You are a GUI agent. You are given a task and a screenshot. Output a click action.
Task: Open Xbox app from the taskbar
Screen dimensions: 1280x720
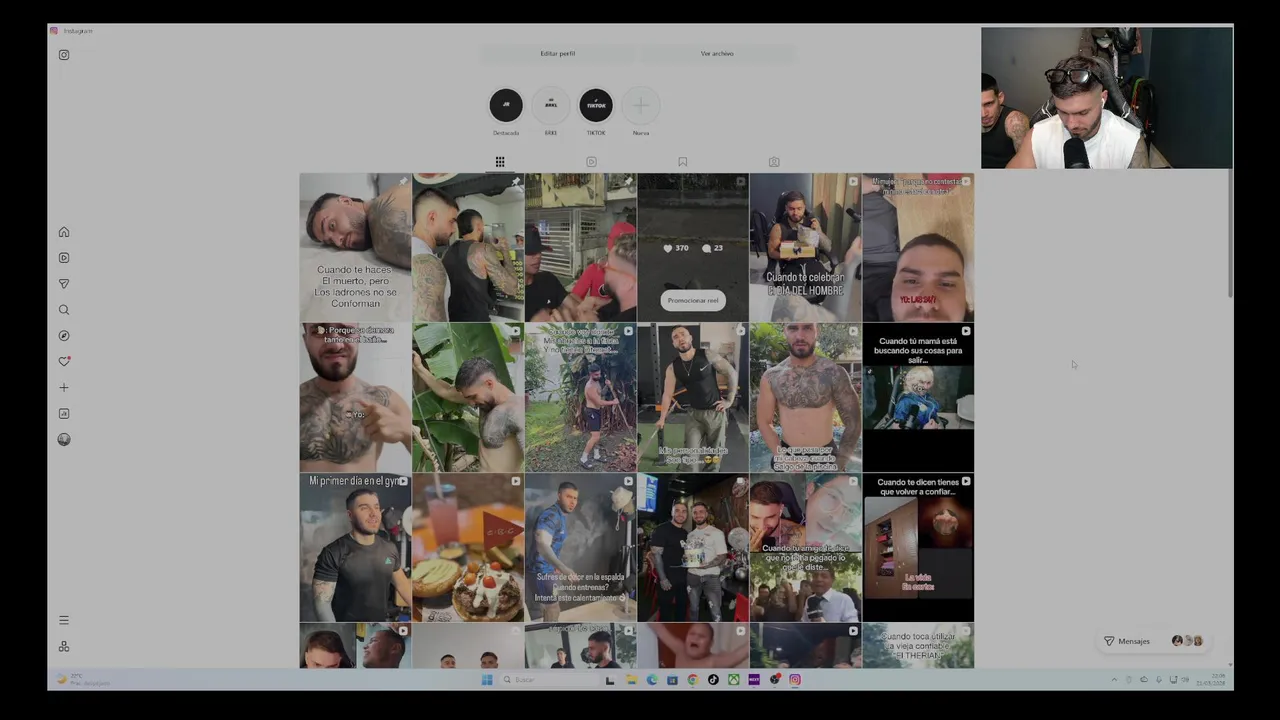(x=733, y=680)
